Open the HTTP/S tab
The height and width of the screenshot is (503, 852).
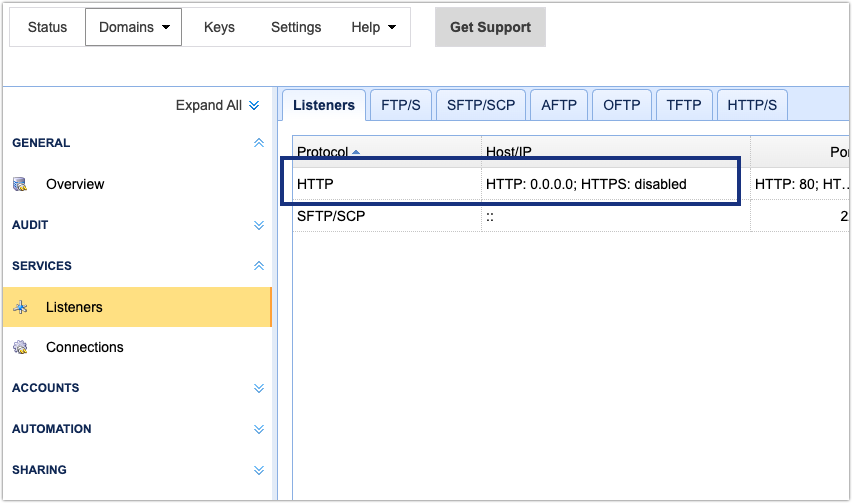pyautogui.click(x=753, y=105)
